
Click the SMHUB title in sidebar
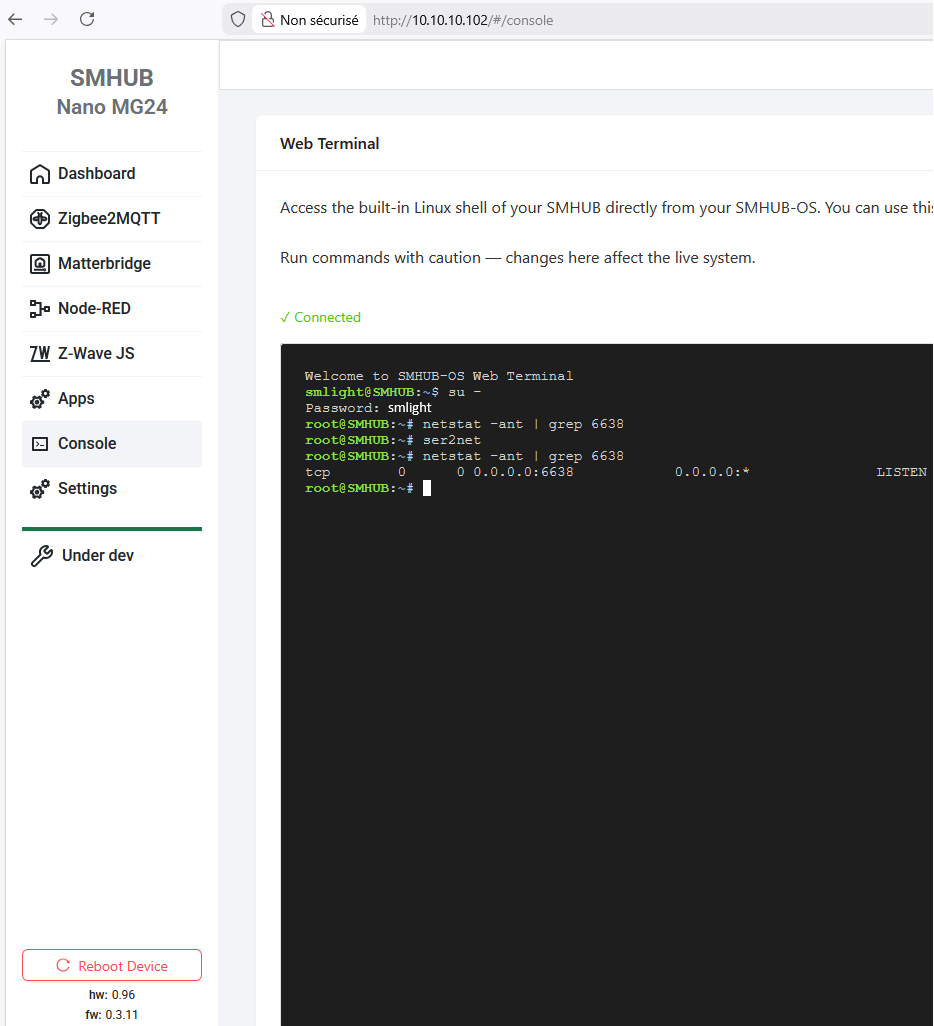112,78
